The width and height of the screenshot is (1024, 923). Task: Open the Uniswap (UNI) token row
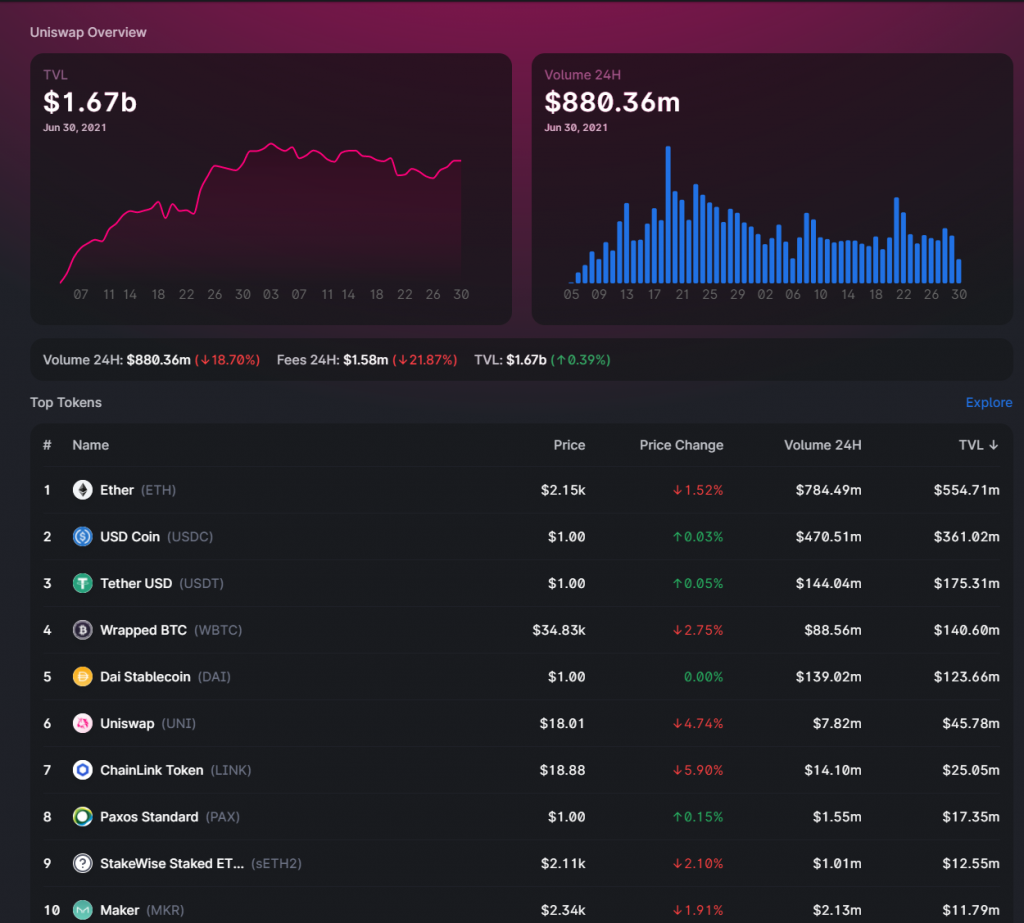pyautogui.click(x=521, y=723)
